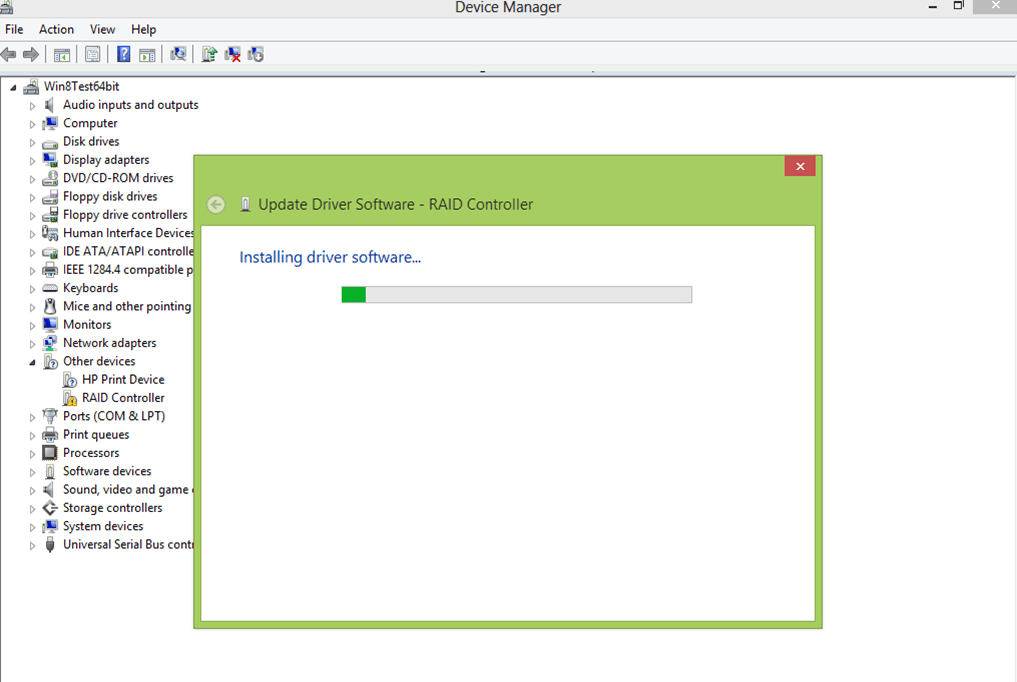Click the Show/Hide Console Tree toolbar icon
Screen dimensions: 1017x682
click(62, 54)
